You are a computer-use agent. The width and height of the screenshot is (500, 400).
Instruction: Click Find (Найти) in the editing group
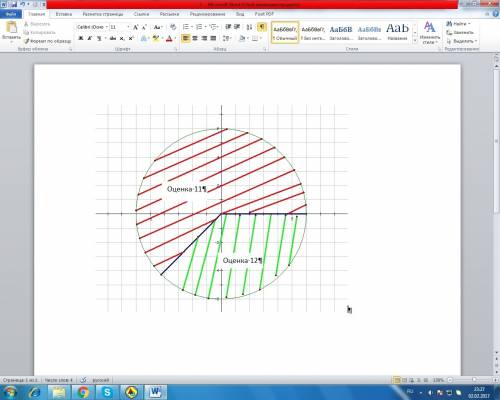tap(458, 24)
